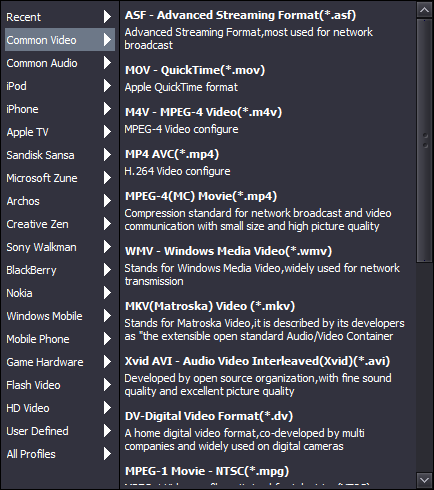The height and width of the screenshot is (490, 434).
Task: Expand the arrow next to All Profiles
Action: [107, 454]
